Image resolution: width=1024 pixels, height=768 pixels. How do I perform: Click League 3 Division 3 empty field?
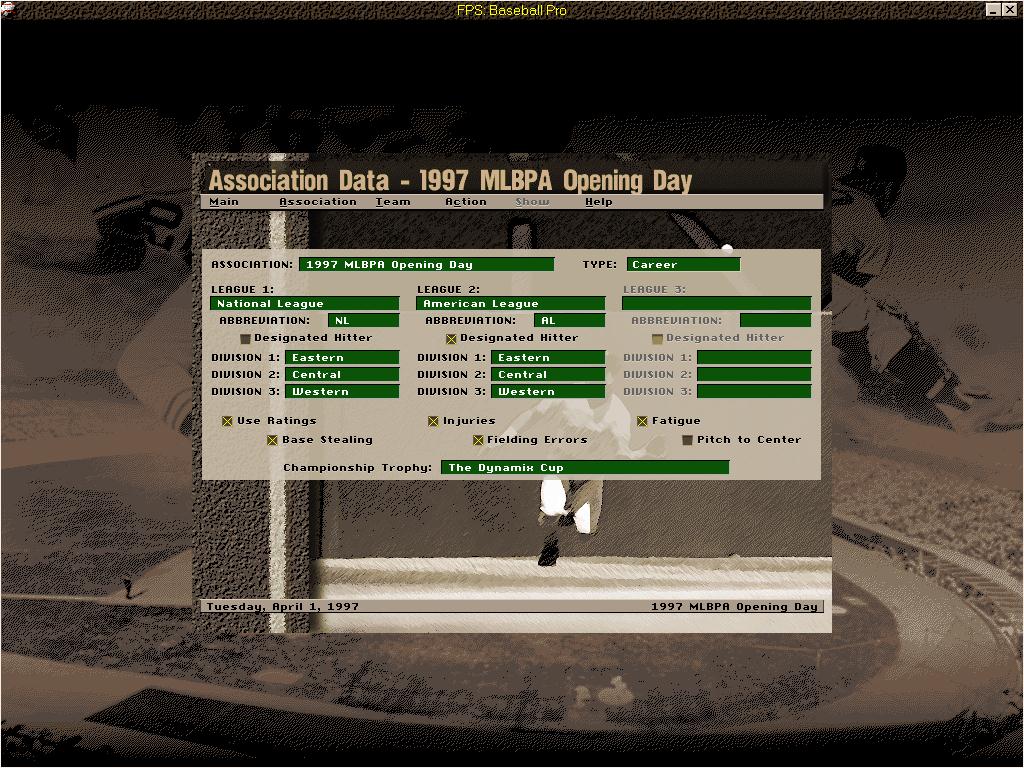pyautogui.click(x=754, y=392)
